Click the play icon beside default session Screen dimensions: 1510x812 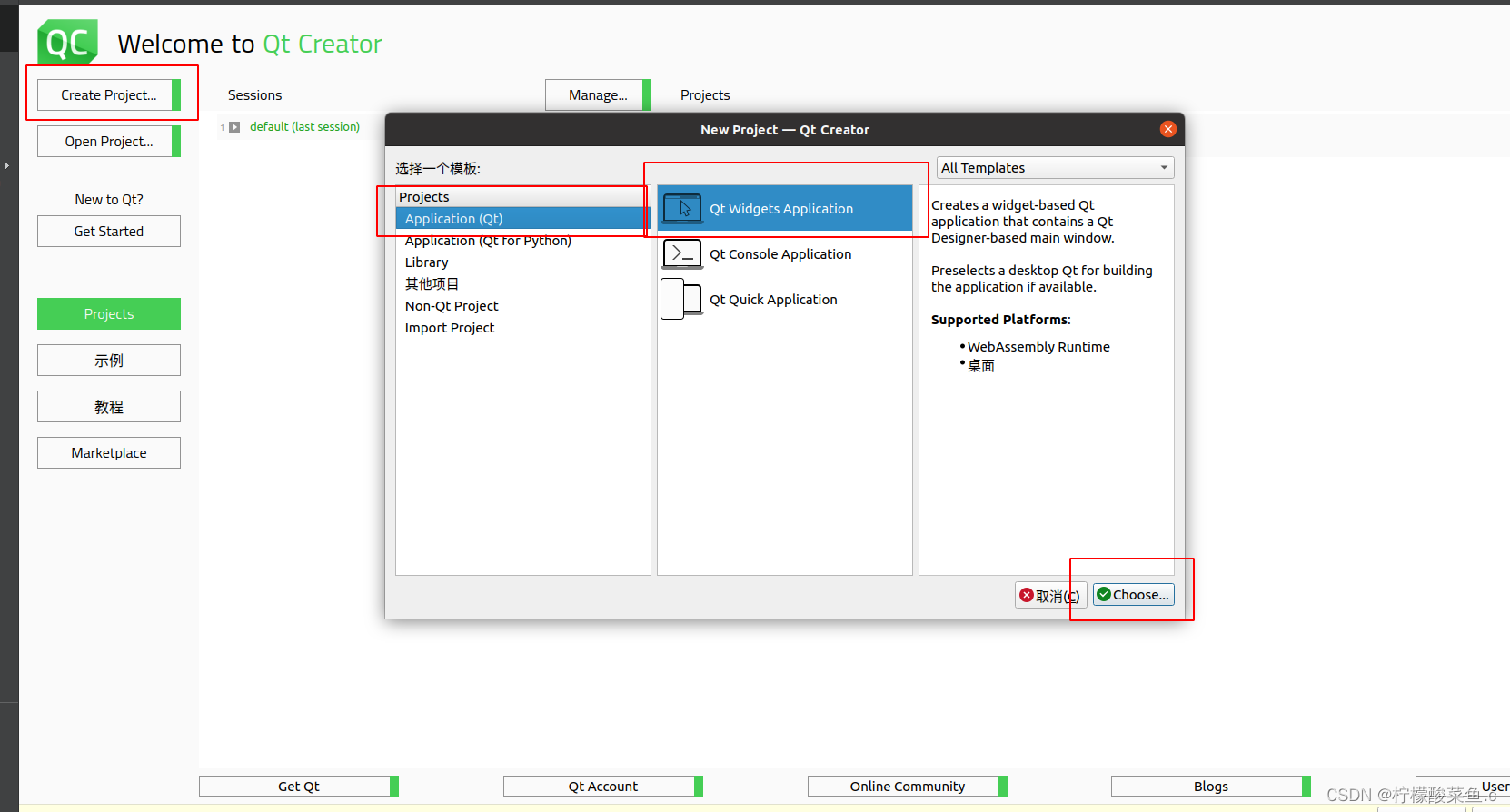[234, 127]
